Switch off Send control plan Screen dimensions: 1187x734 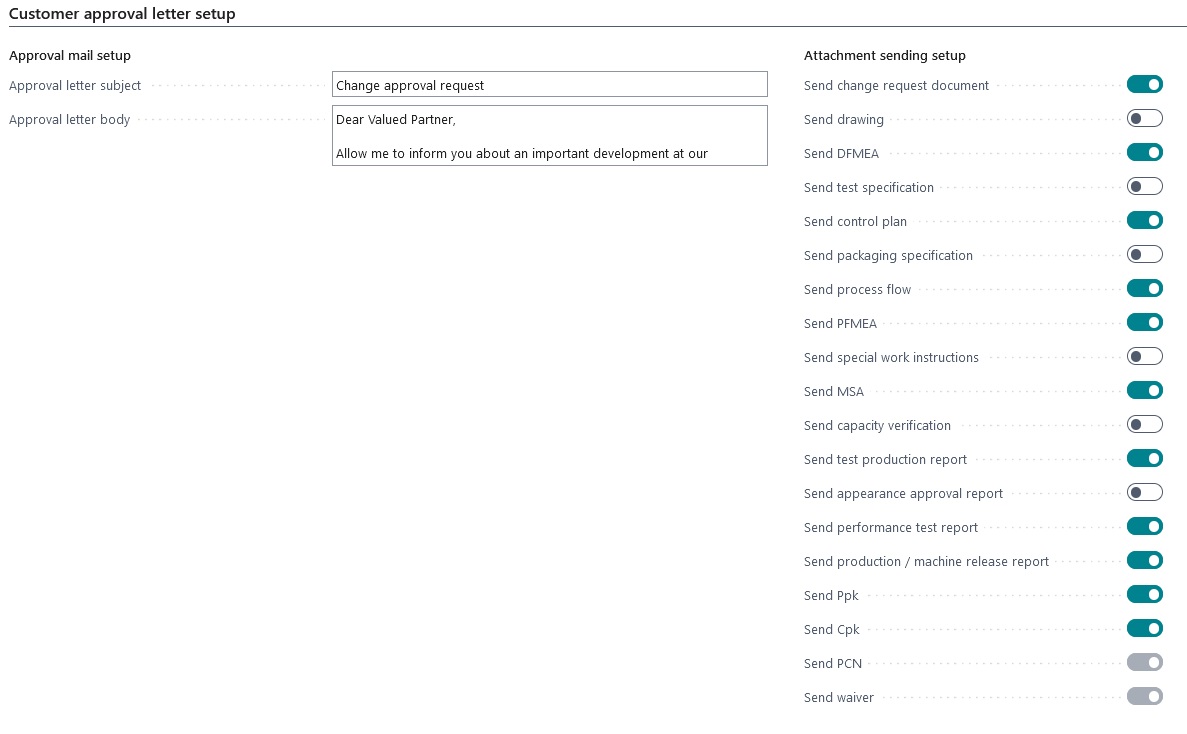[x=1144, y=221]
